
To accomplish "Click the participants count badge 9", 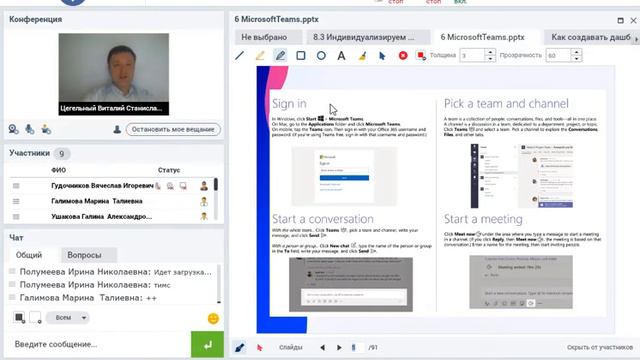I will coord(62,153).
